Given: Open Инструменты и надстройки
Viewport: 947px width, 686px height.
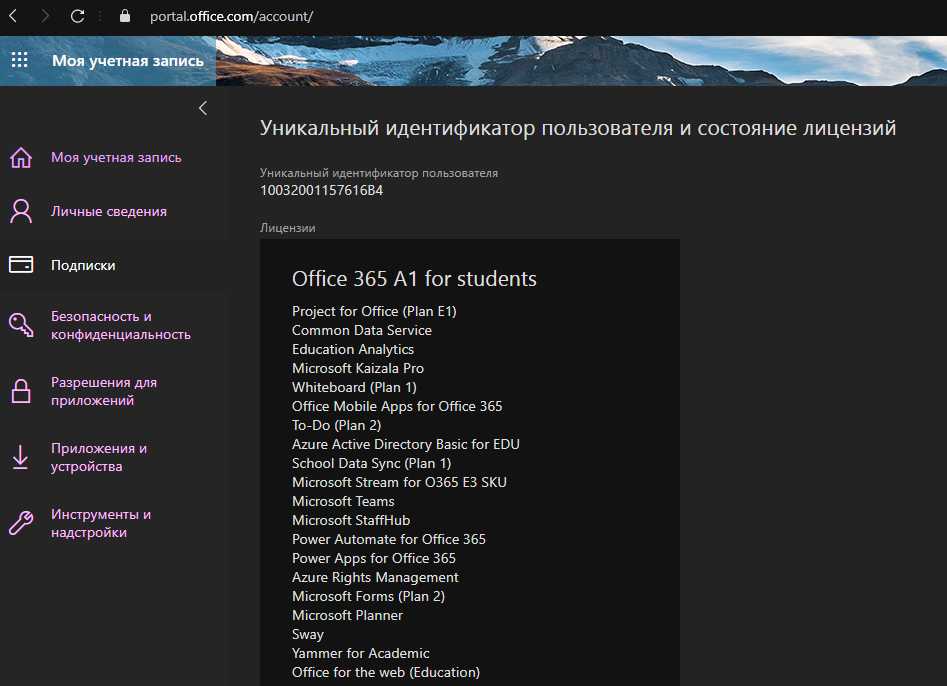Looking at the screenshot, I should point(101,523).
